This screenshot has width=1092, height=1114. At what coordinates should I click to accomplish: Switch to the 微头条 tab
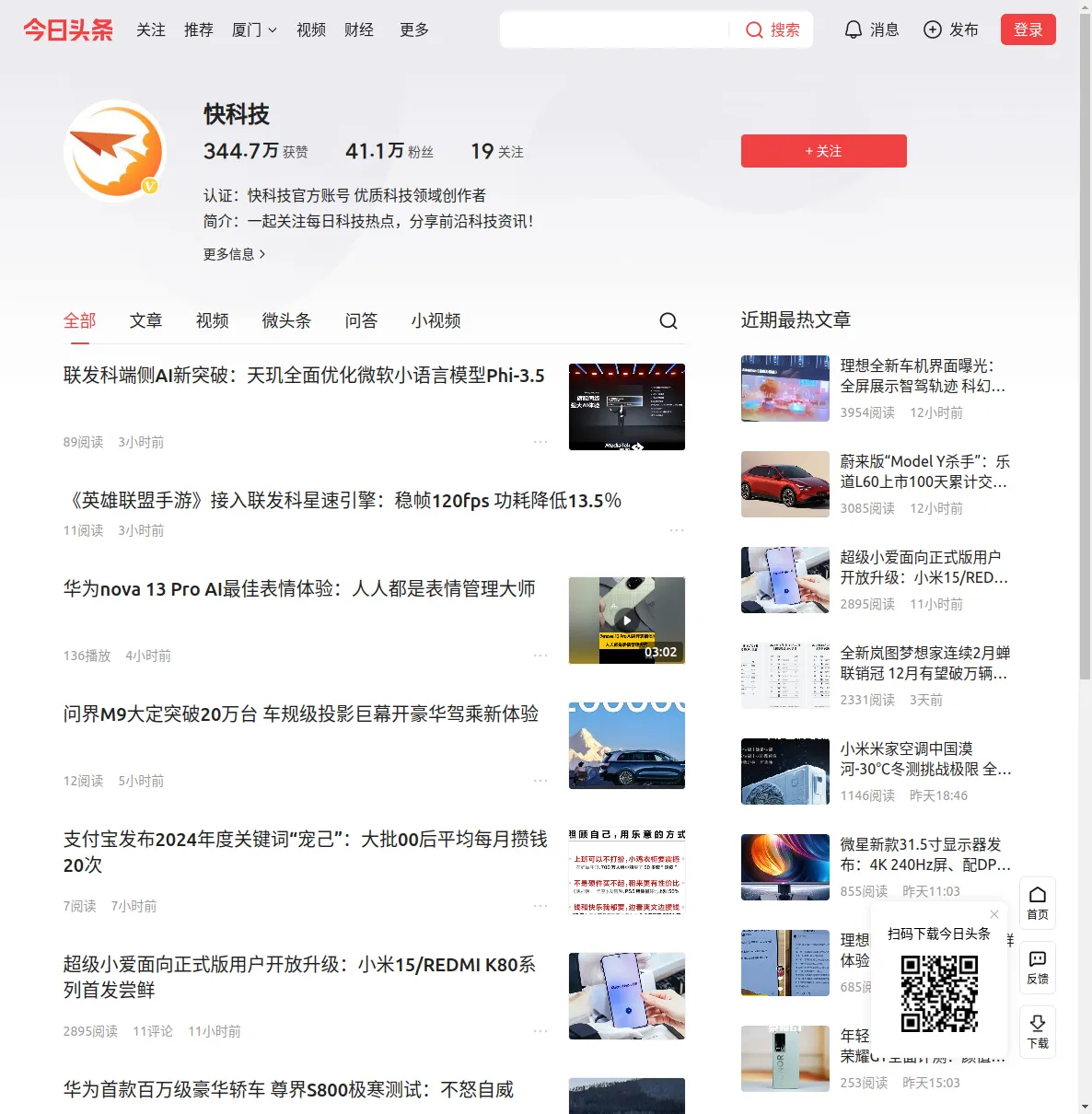pos(287,320)
